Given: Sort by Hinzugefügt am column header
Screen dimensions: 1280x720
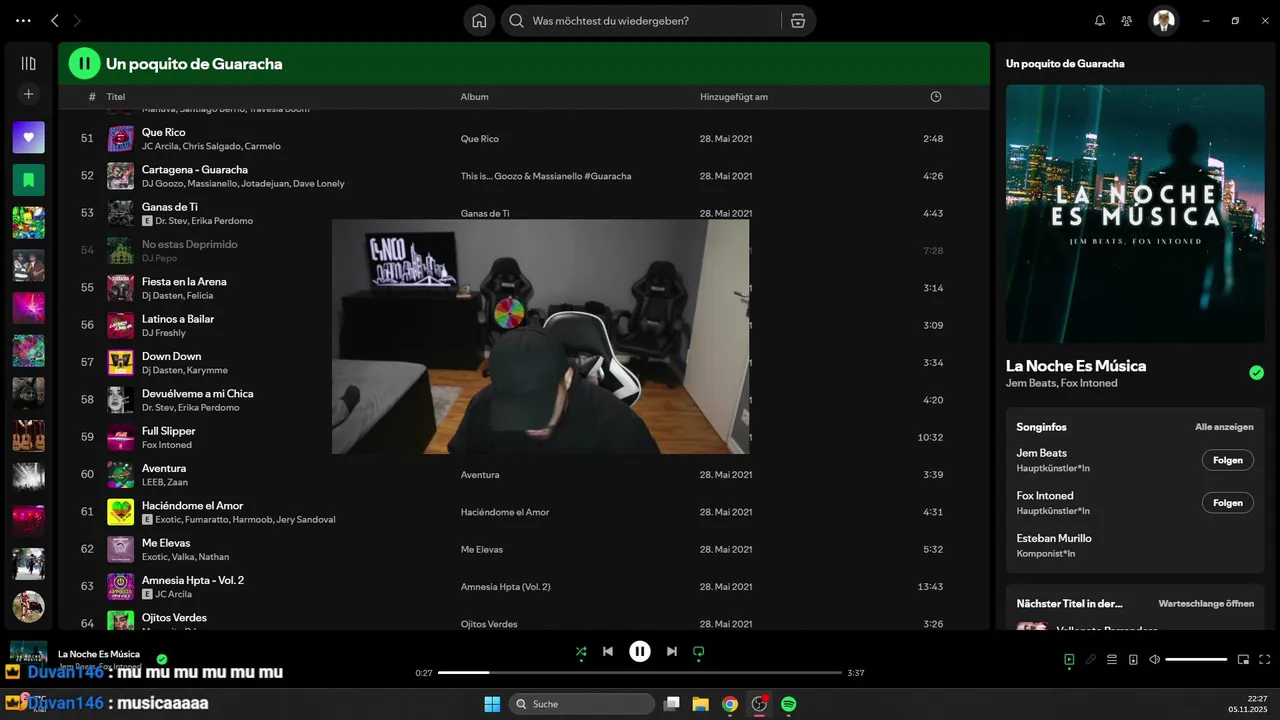Looking at the screenshot, I should tap(734, 97).
